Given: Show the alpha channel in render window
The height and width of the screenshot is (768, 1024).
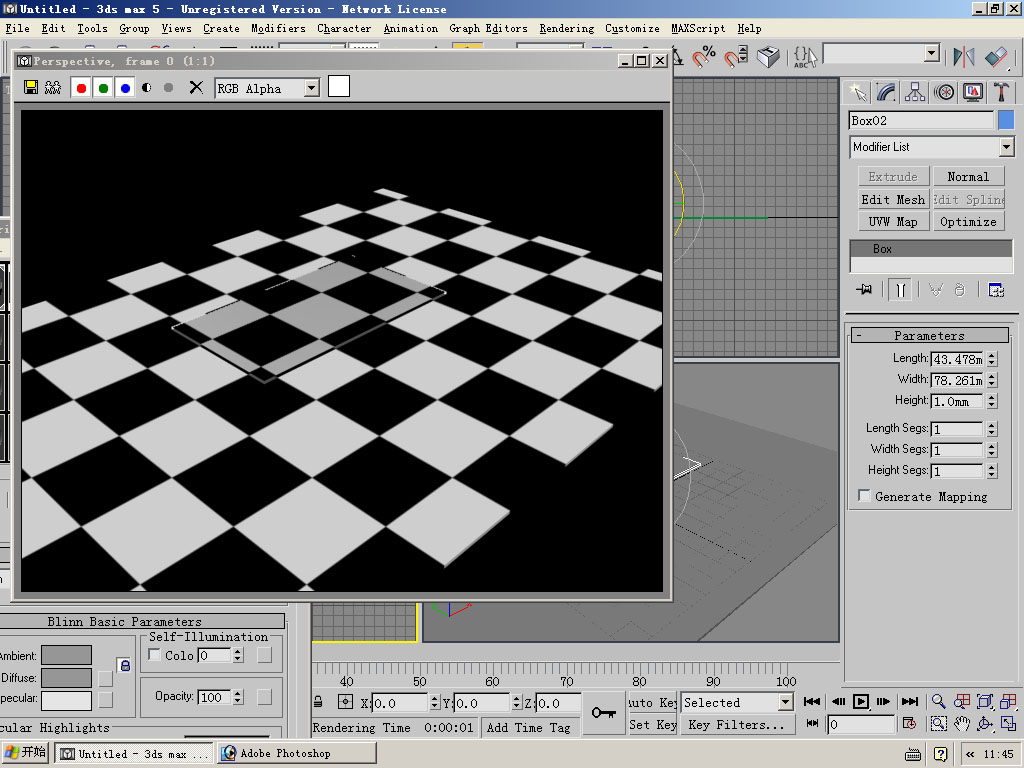Looking at the screenshot, I should click(x=147, y=88).
